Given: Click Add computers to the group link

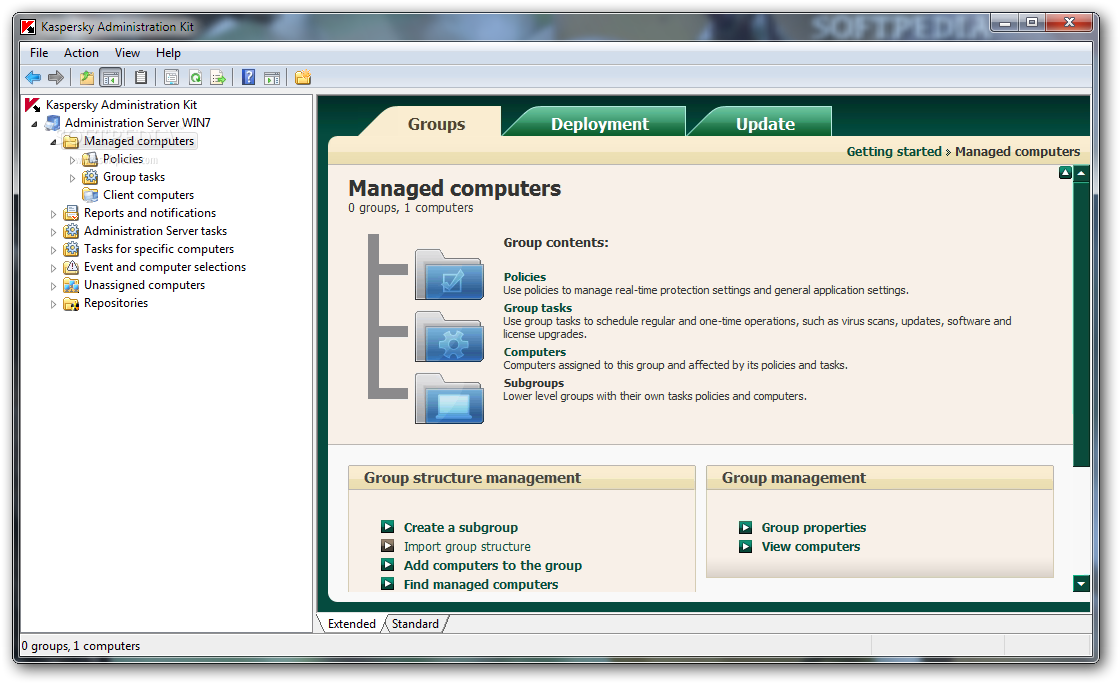Looking at the screenshot, I should point(492,565).
